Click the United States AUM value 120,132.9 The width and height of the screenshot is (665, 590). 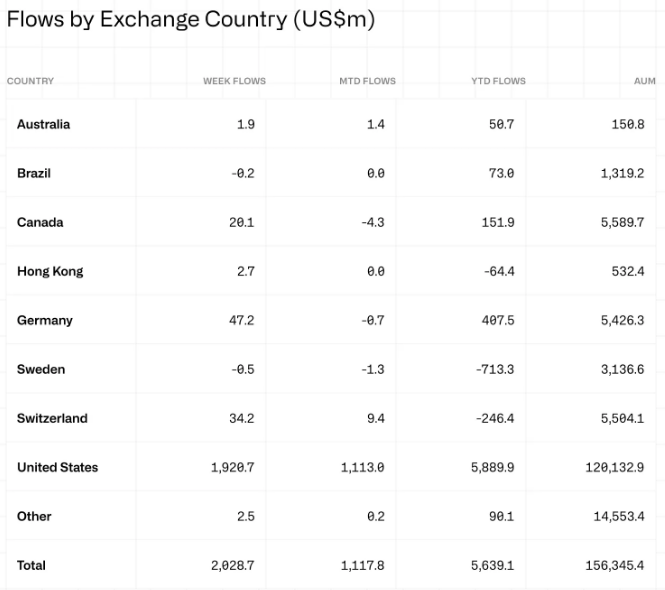(x=614, y=467)
